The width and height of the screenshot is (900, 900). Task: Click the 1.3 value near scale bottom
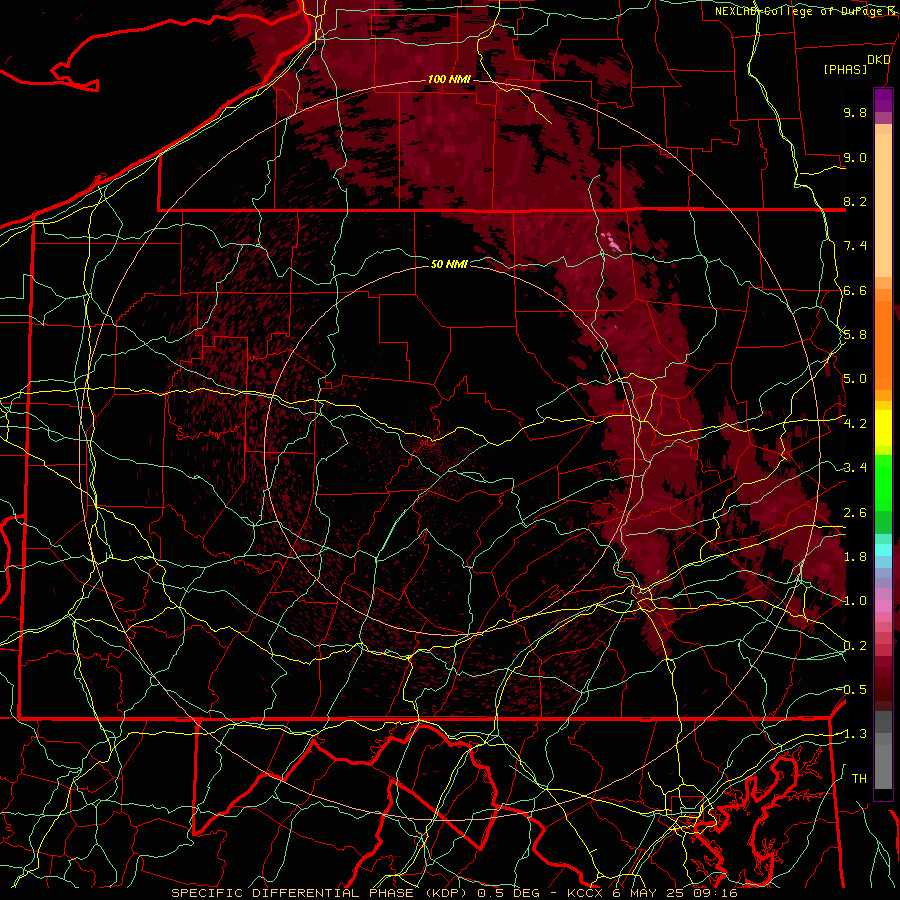(x=855, y=734)
